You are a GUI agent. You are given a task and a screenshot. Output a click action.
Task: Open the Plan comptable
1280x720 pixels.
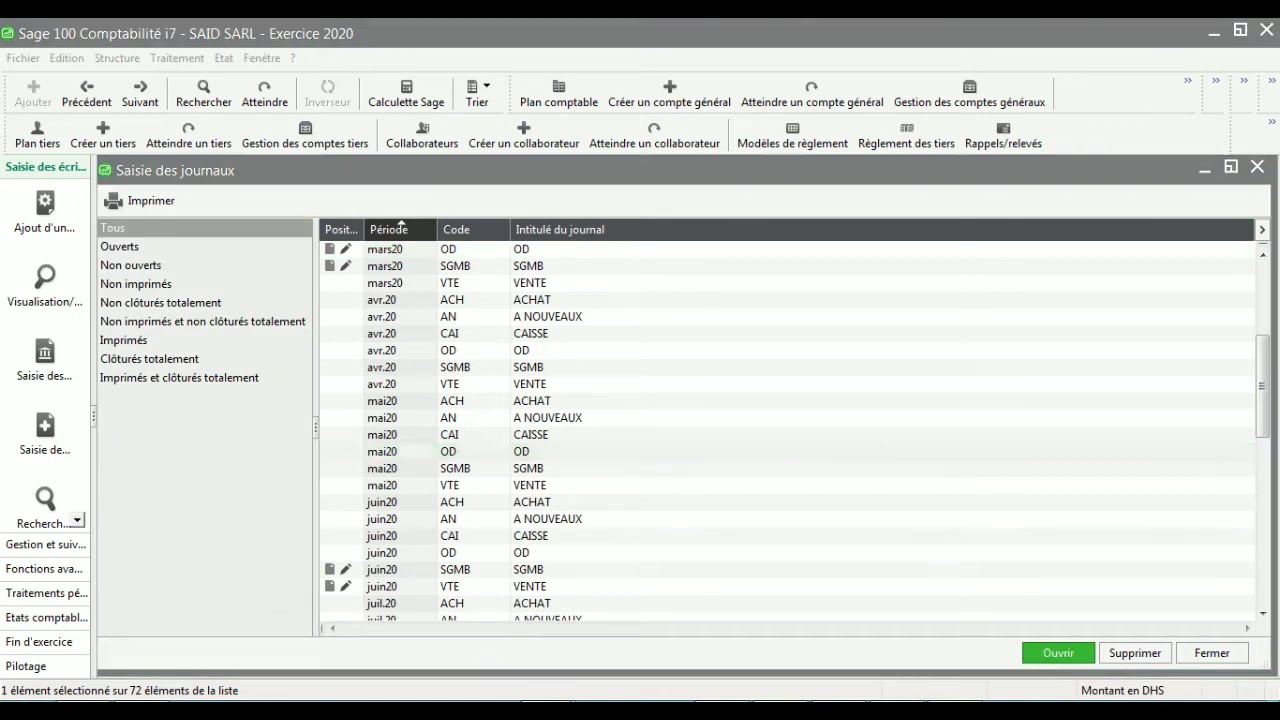(x=559, y=93)
